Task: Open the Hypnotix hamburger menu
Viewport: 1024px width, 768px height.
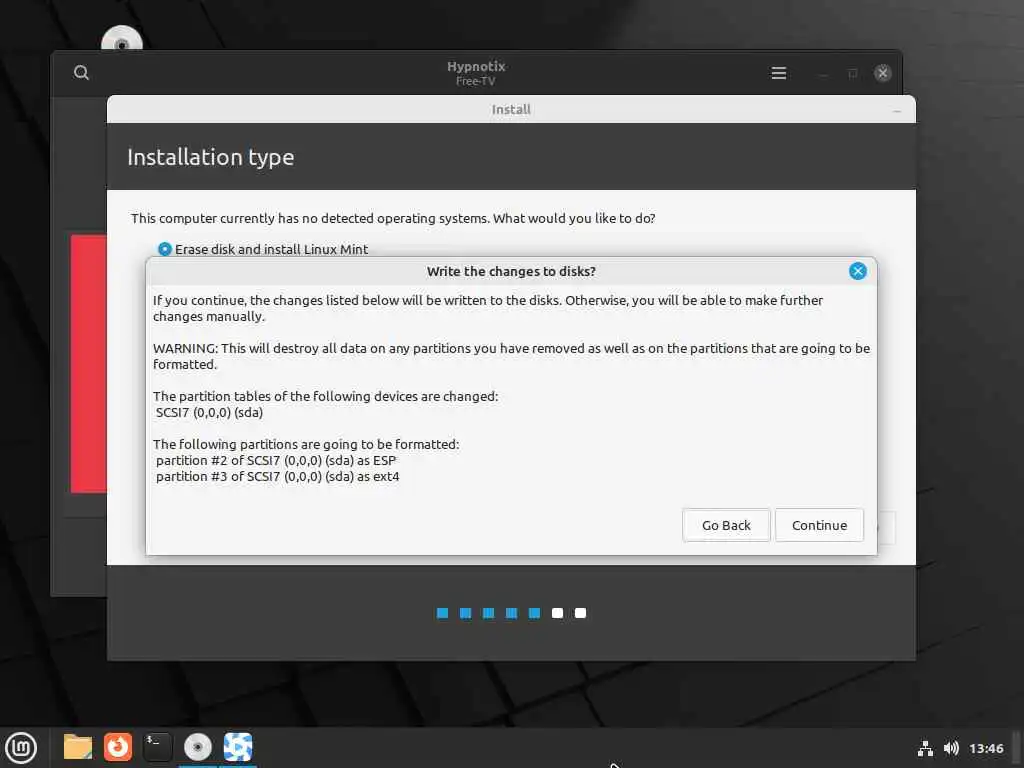Action: [778, 73]
